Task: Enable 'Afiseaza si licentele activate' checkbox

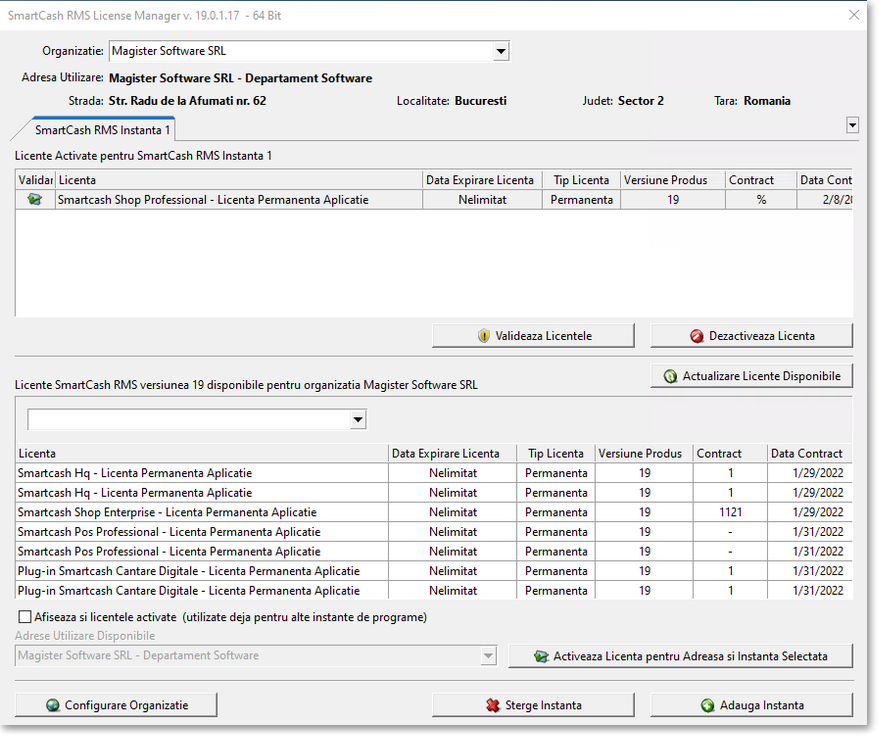Action: click(x=25, y=617)
